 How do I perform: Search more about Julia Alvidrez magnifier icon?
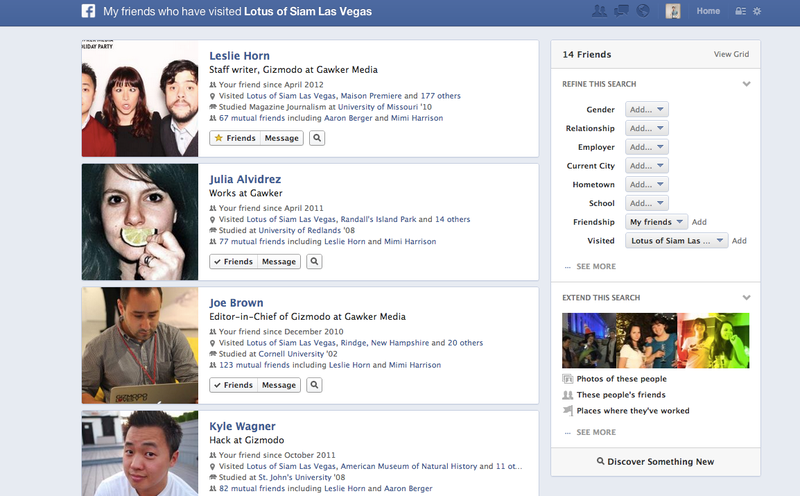(x=314, y=261)
